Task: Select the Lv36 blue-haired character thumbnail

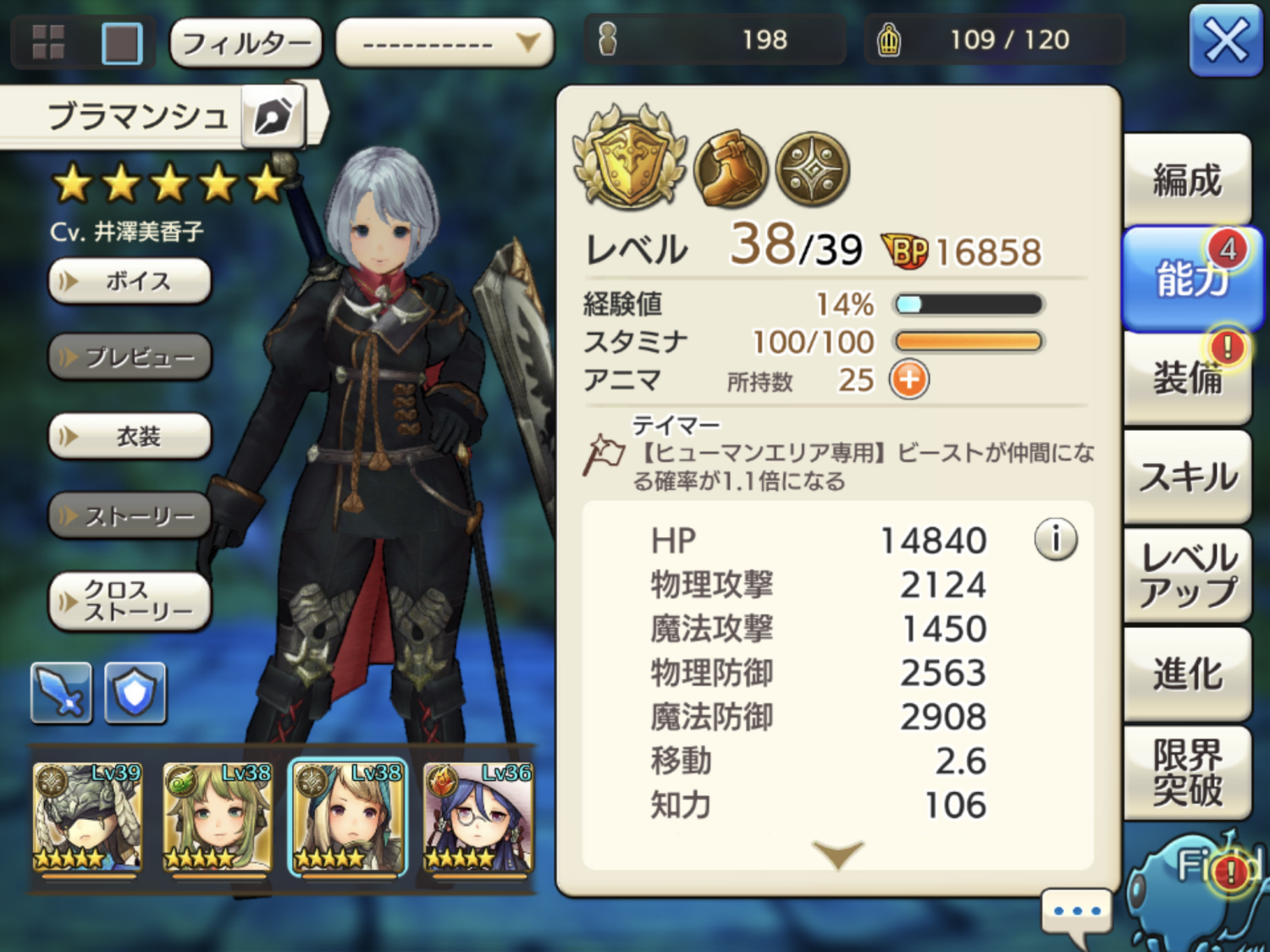Action: (x=478, y=817)
